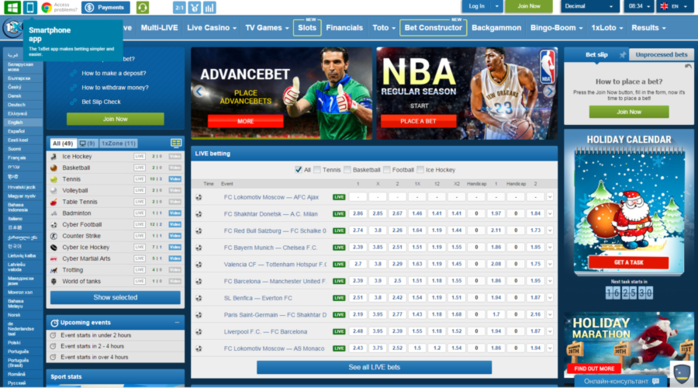Click the green headset support icon
Image resolution: width=698 pixels, height=388 pixels.
142,7
